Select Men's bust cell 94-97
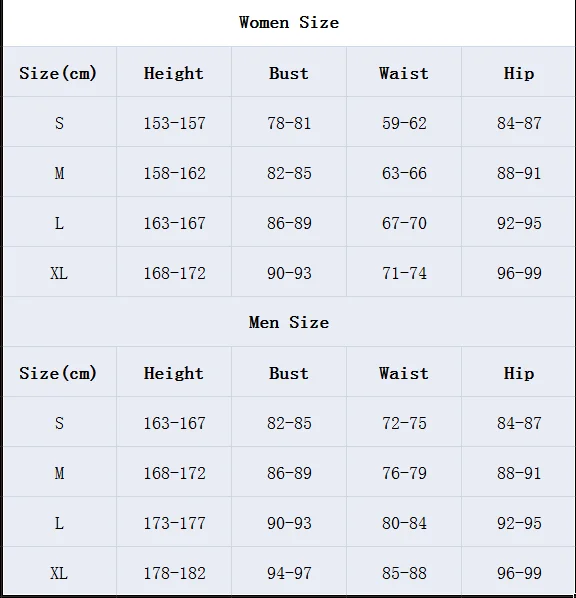Image resolution: width=576 pixels, height=598 pixels. coord(289,573)
